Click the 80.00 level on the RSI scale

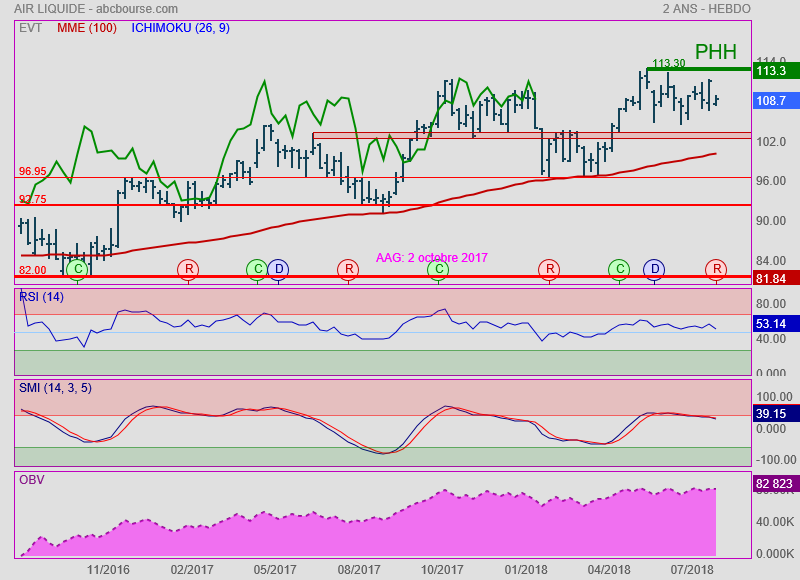(771, 304)
